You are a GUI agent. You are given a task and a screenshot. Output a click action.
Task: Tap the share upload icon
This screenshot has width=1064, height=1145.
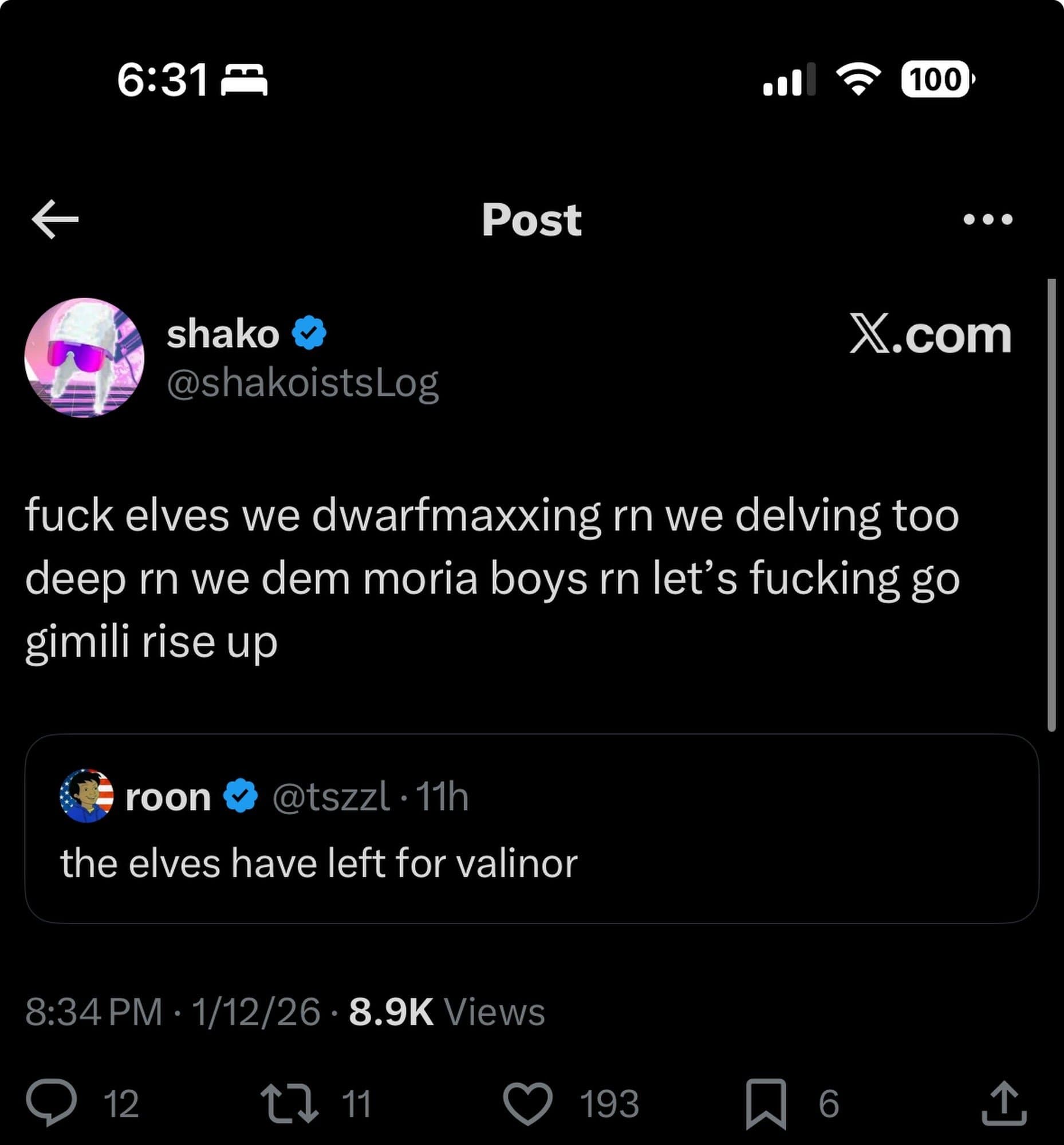click(1003, 1103)
